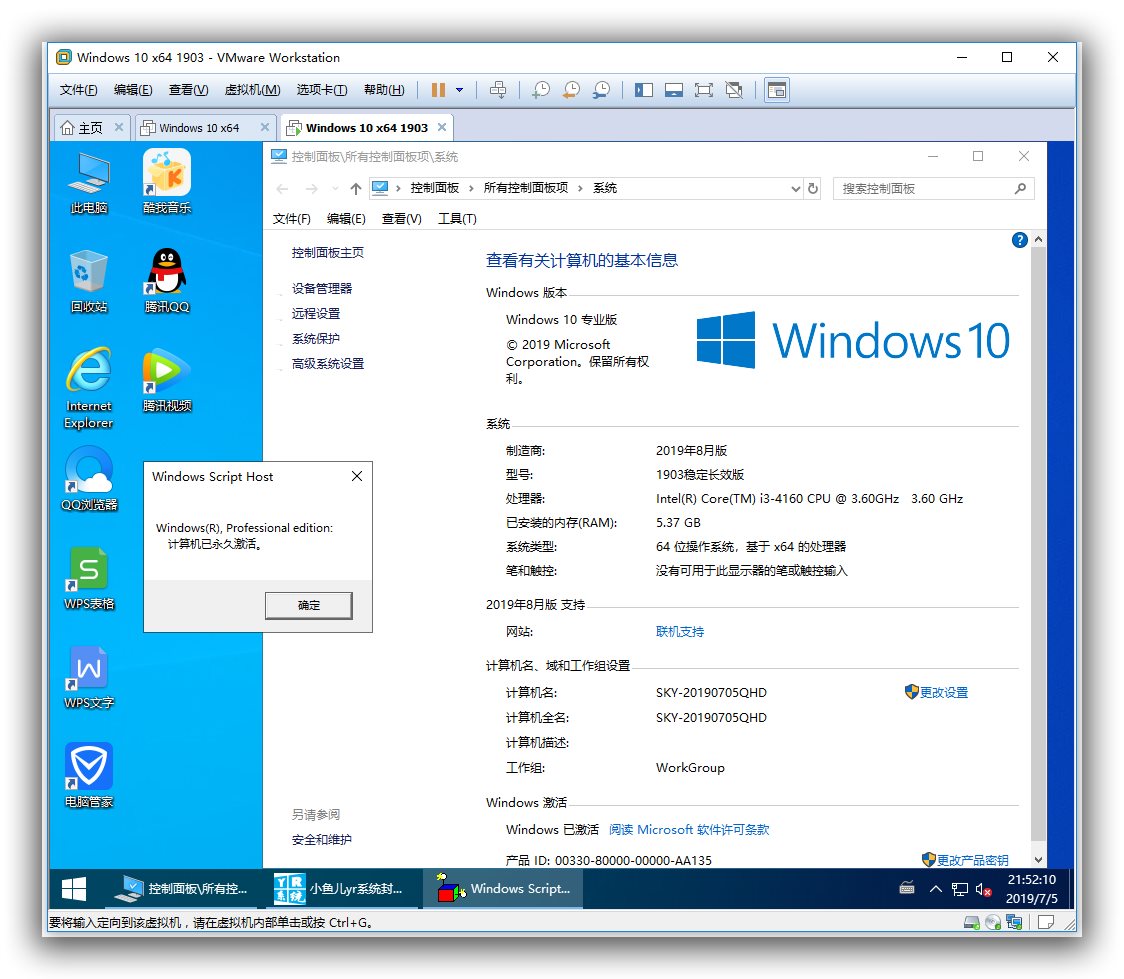Close the Windows 10 x64 1903 tab
This screenshot has height=979, width=1124.
(x=442, y=127)
